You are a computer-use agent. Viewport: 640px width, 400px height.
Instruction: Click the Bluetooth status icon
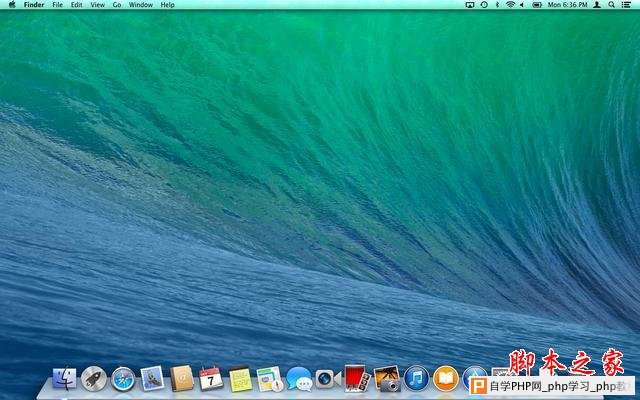[x=497, y=5]
